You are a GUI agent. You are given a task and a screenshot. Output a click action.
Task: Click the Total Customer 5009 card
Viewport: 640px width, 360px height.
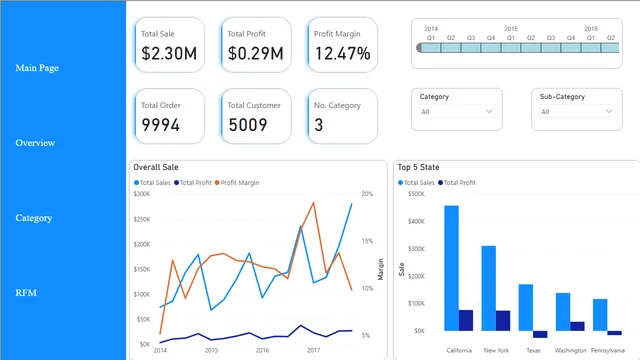(x=256, y=116)
